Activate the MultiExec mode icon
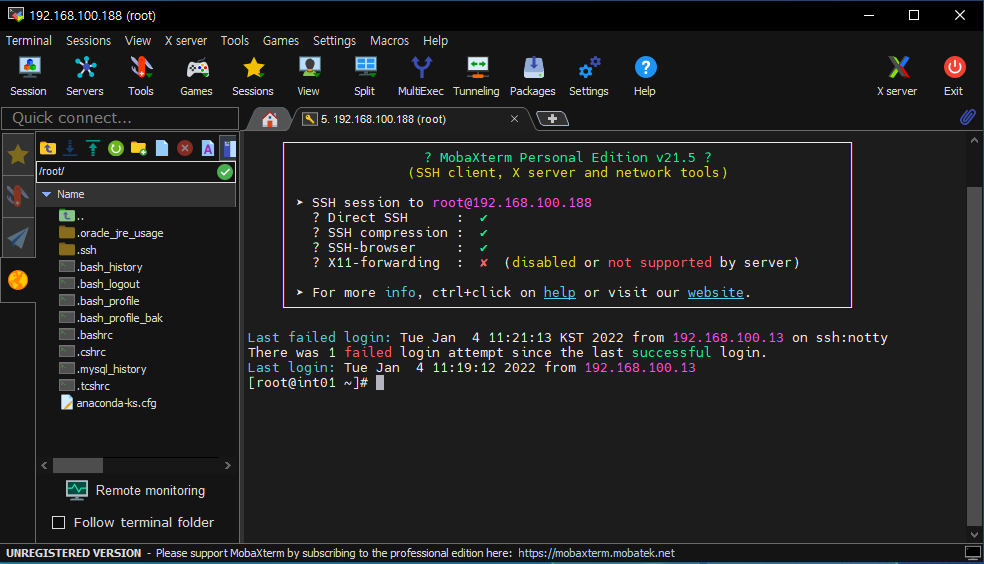This screenshot has width=984, height=564. (420, 77)
